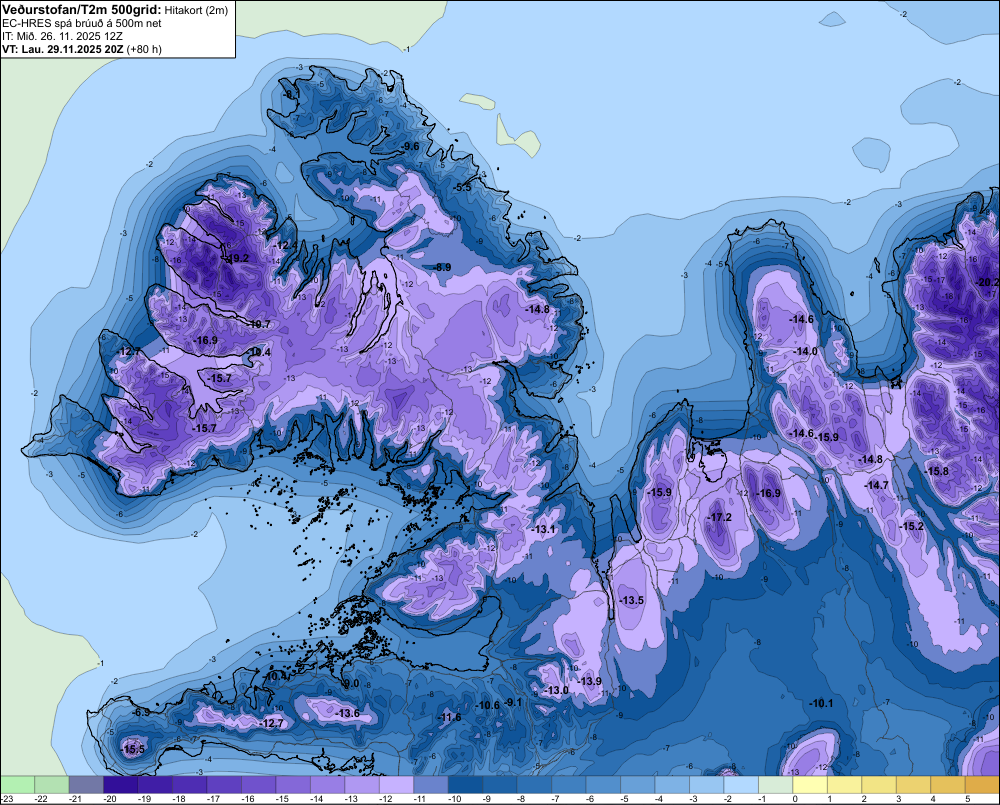Click the -9.6 temperature value on the map
Image resolution: width=1000 pixels, height=805 pixels.
point(409,146)
